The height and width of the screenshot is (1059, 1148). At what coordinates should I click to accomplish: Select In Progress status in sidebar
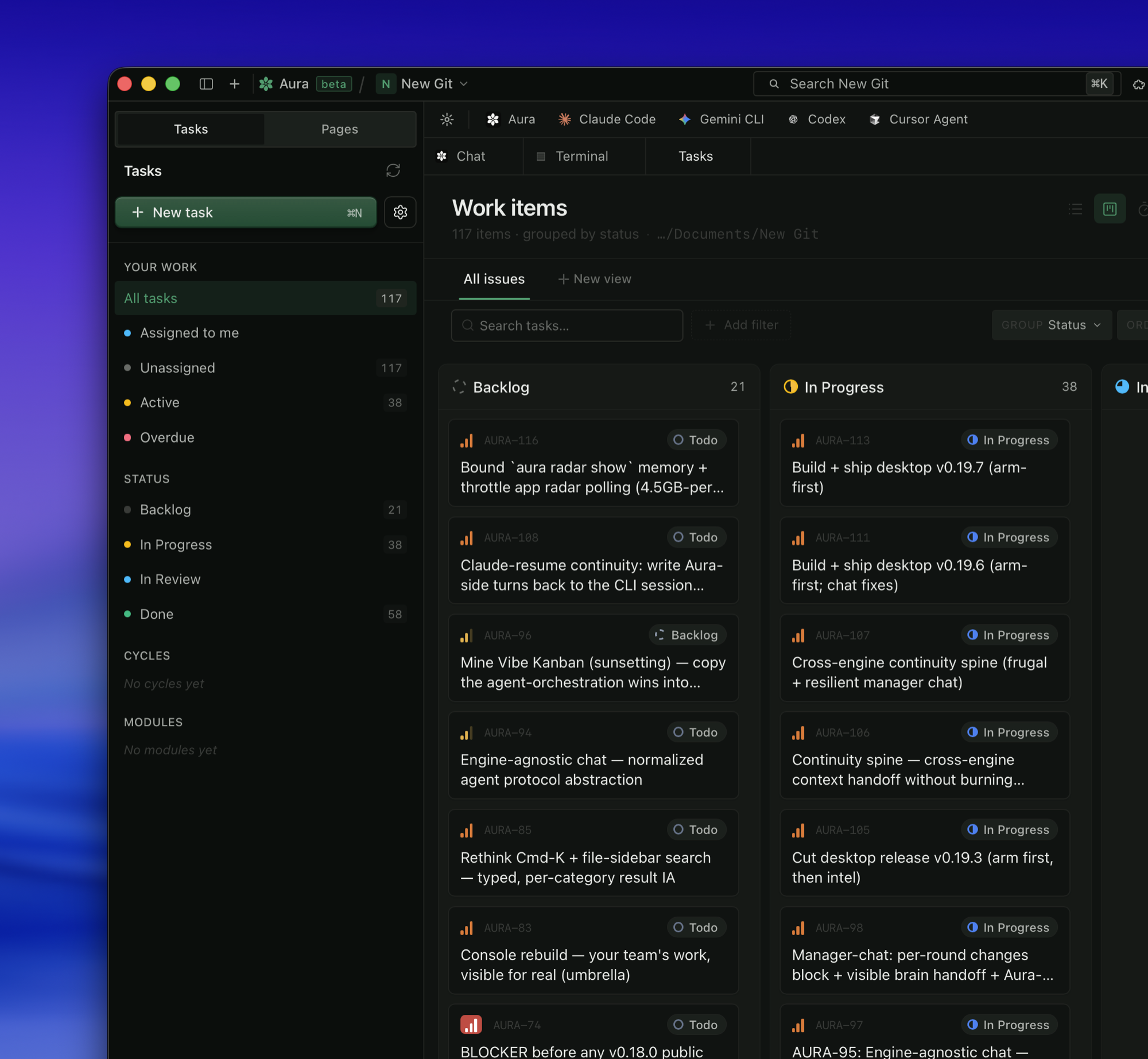pos(265,545)
